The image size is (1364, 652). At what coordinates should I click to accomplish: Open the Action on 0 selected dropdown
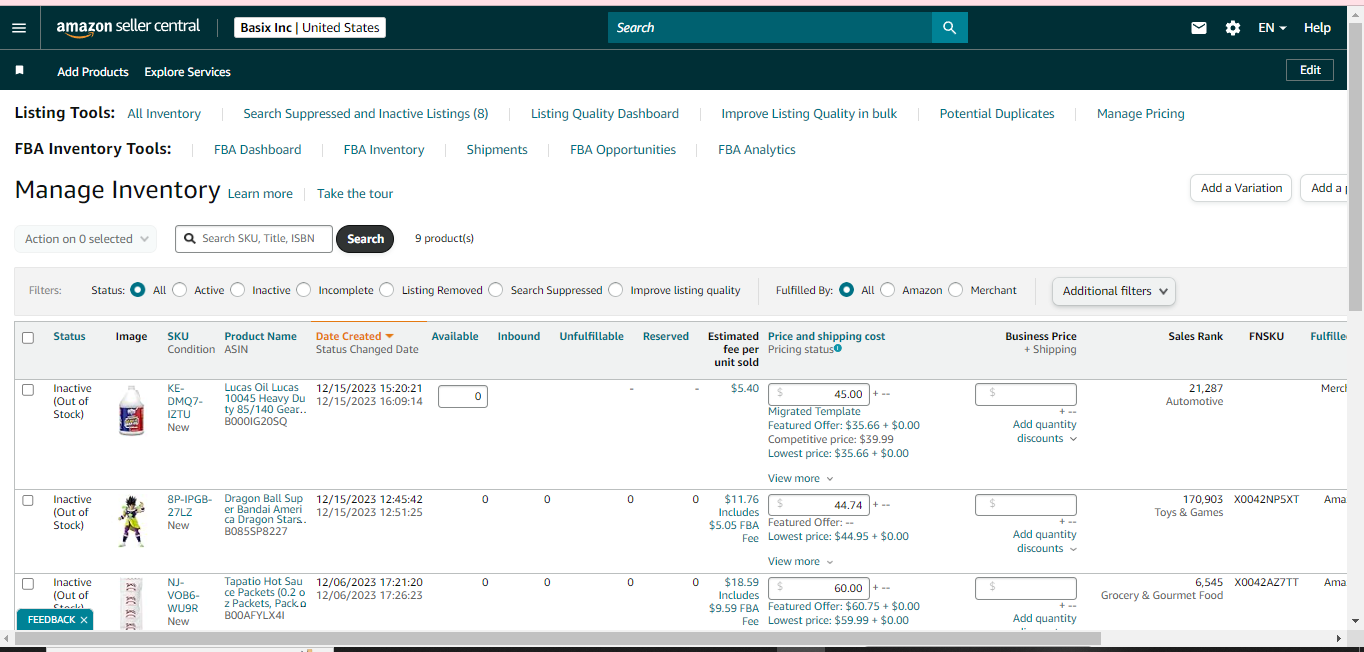(86, 239)
